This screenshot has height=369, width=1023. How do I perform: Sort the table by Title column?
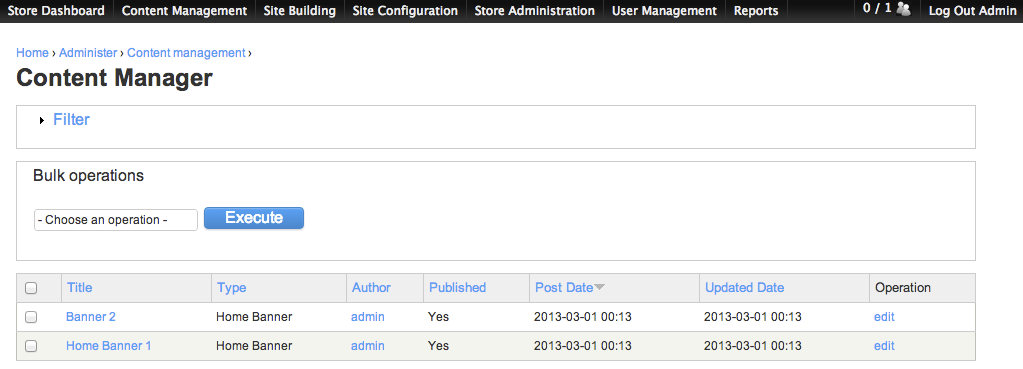point(80,288)
